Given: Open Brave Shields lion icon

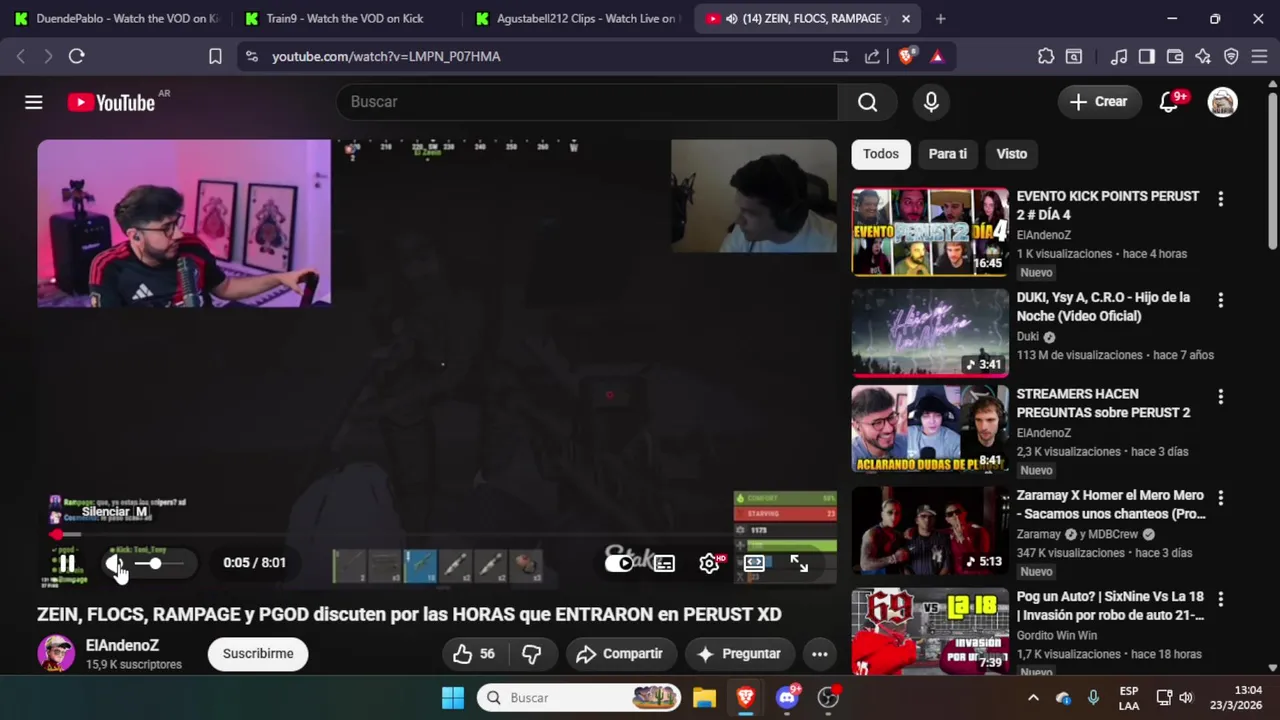Looking at the screenshot, I should [906, 56].
